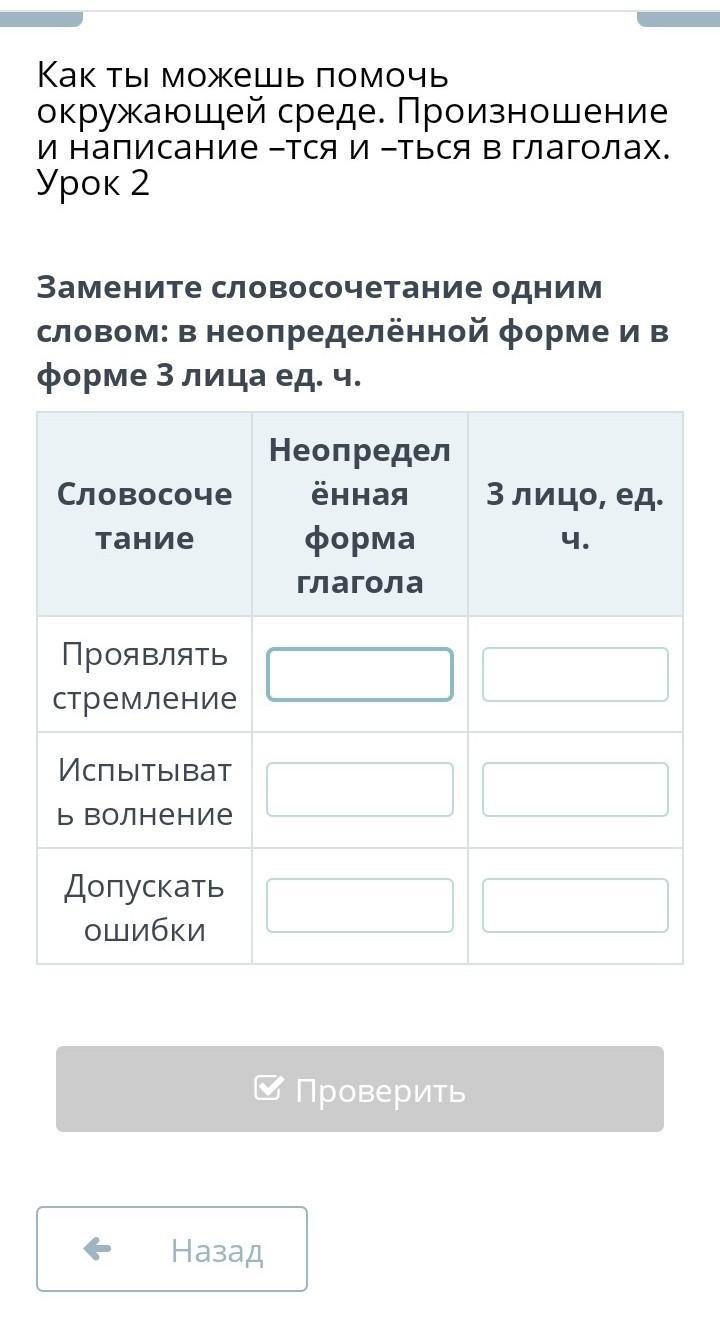Click the Допускать ошибки phrase cell
Image resolution: width=720 pixels, height=1337 pixels.
pos(144,906)
